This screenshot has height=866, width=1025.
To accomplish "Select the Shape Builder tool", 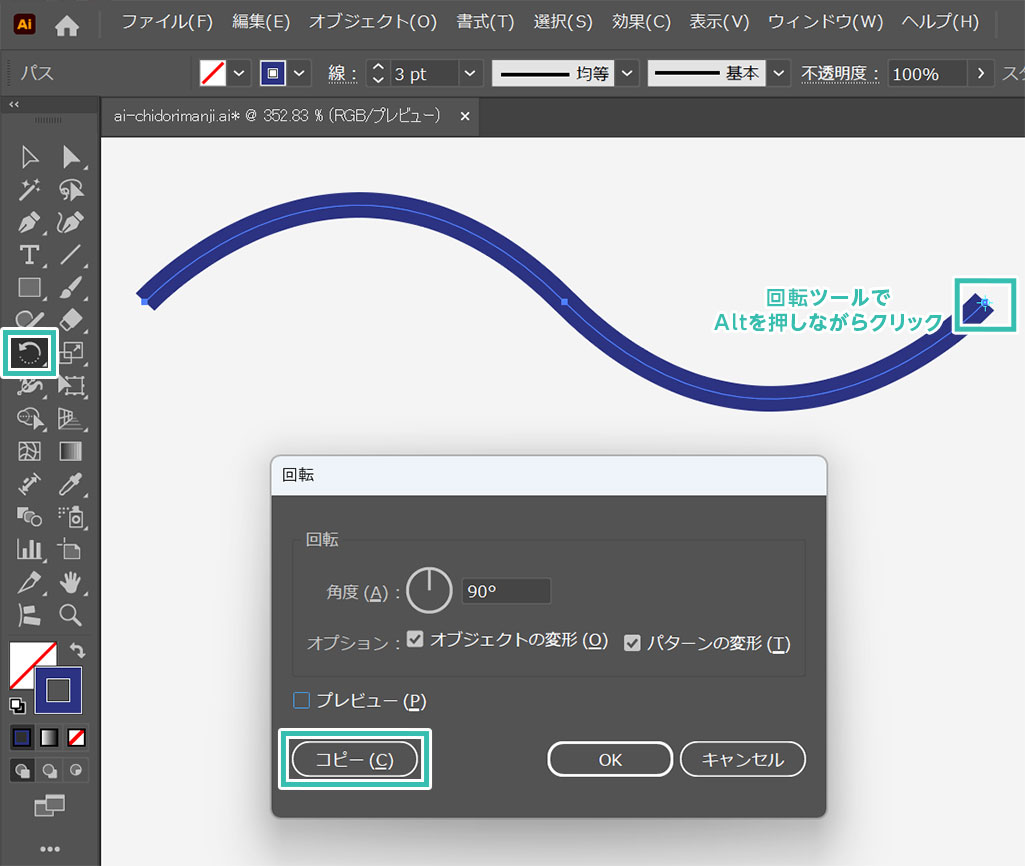I will tap(29, 418).
